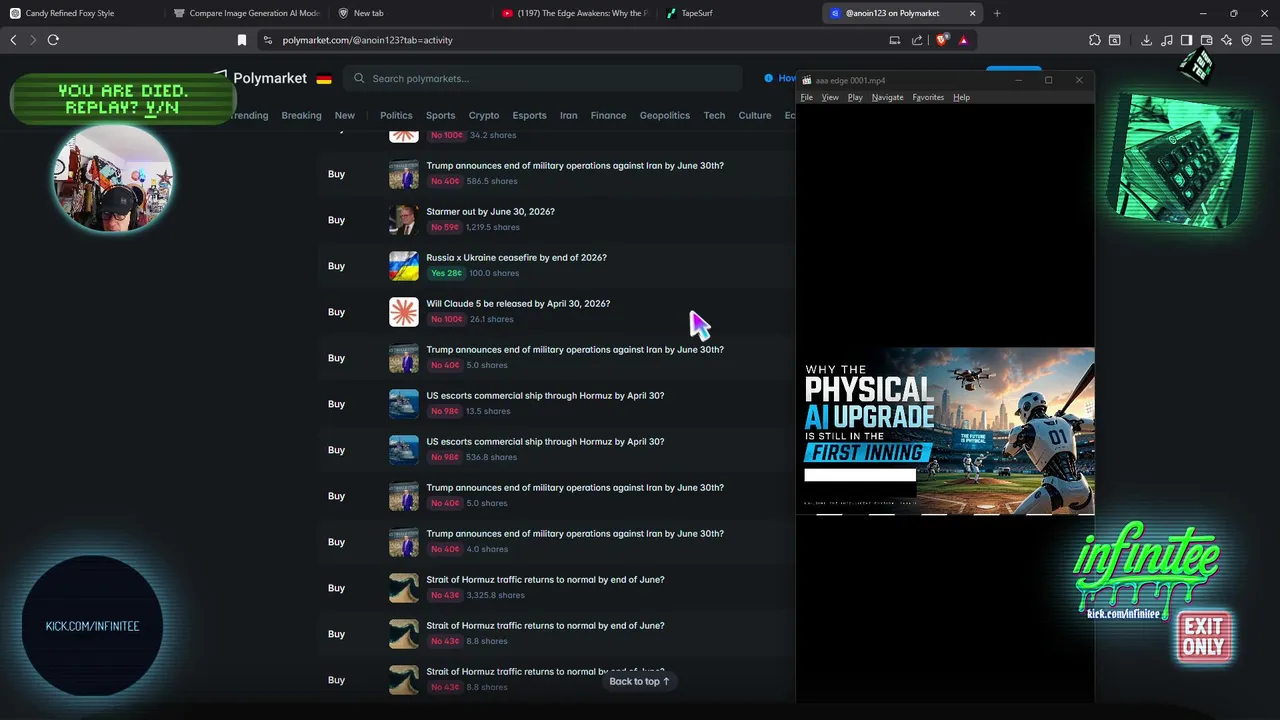Click the address bar URL
The image size is (1280, 720).
coord(367,40)
